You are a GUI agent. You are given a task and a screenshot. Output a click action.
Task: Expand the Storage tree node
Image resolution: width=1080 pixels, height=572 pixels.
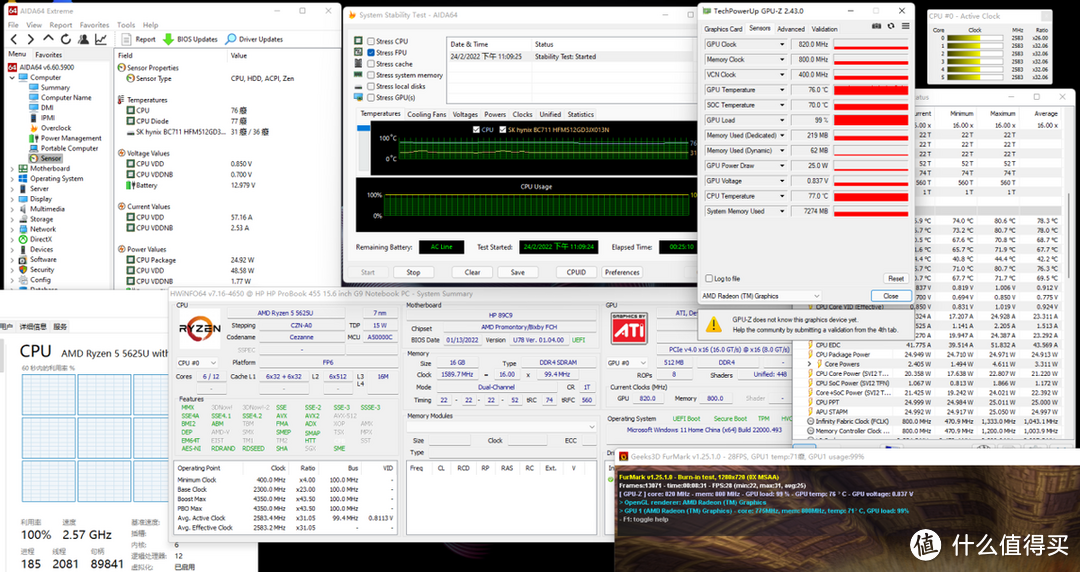pos(12,219)
